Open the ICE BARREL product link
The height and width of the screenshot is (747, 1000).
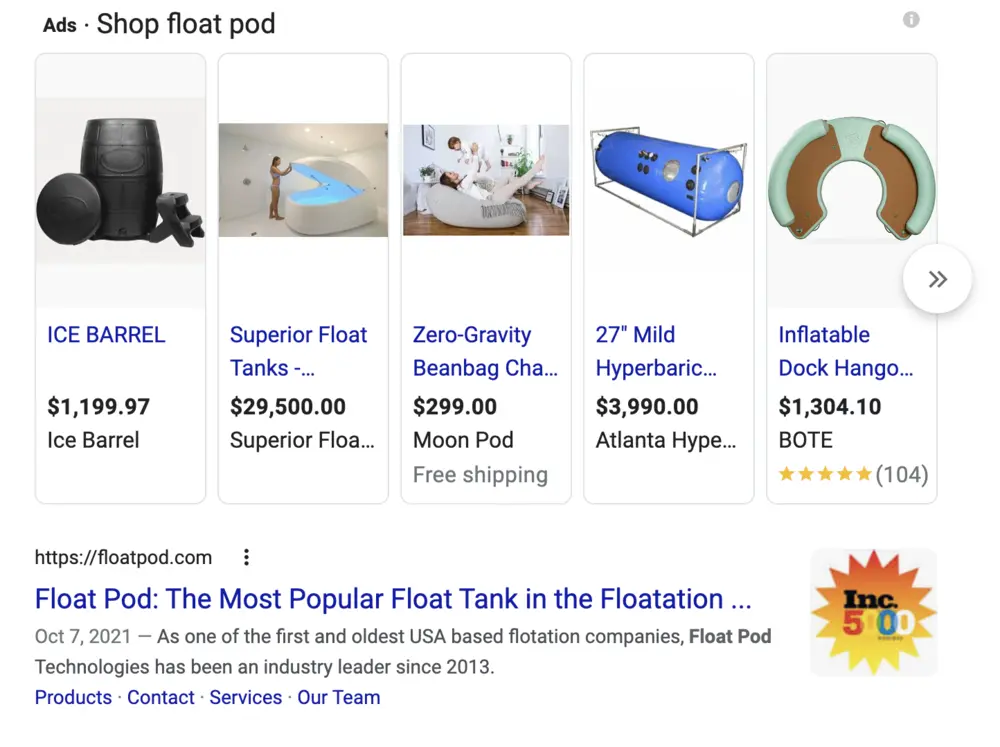[x=106, y=335]
